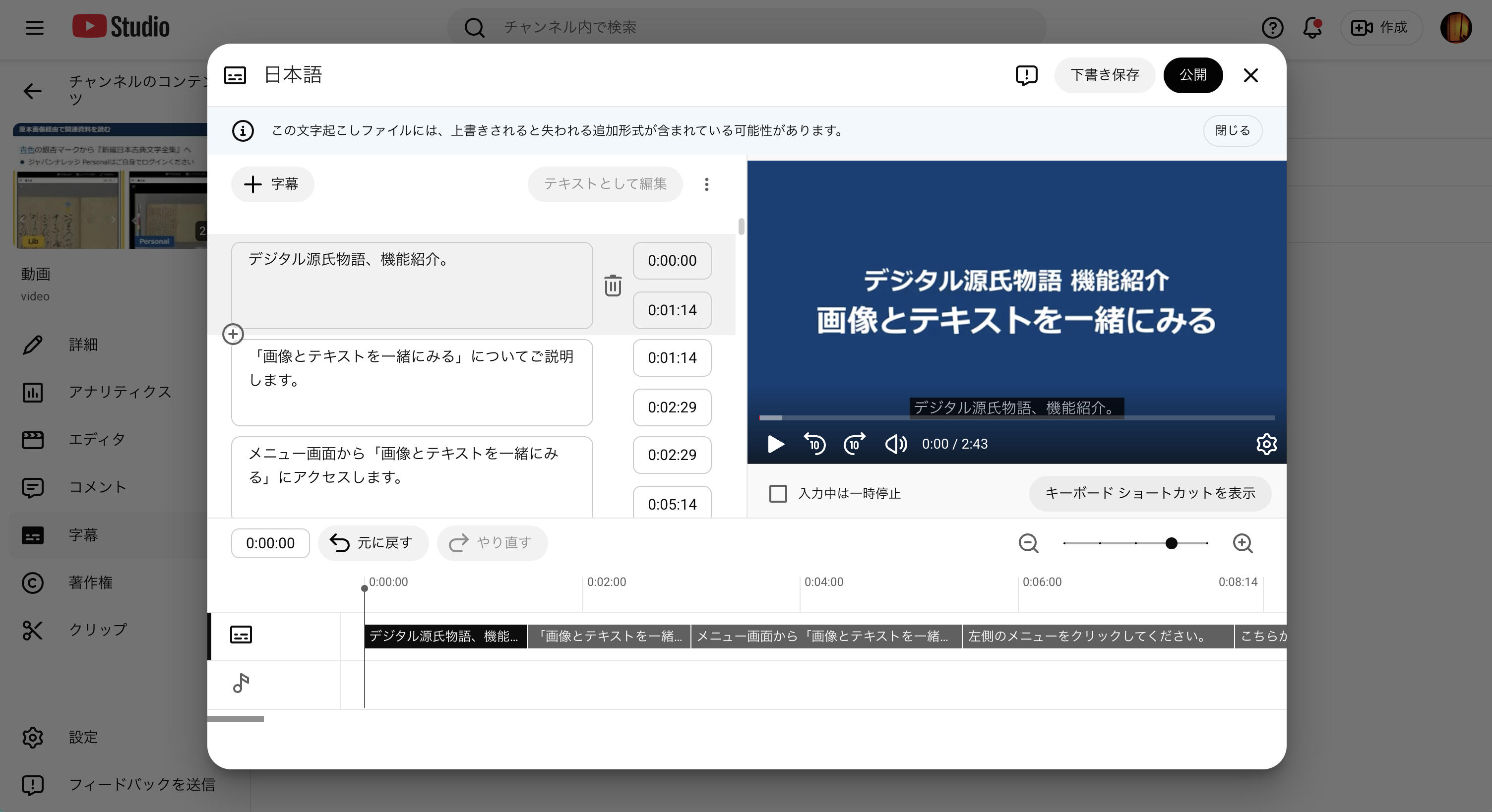The width and height of the screenshot is (1492, 812).
Task: Open the notifications bell
Action: [x=1312, y=27]
